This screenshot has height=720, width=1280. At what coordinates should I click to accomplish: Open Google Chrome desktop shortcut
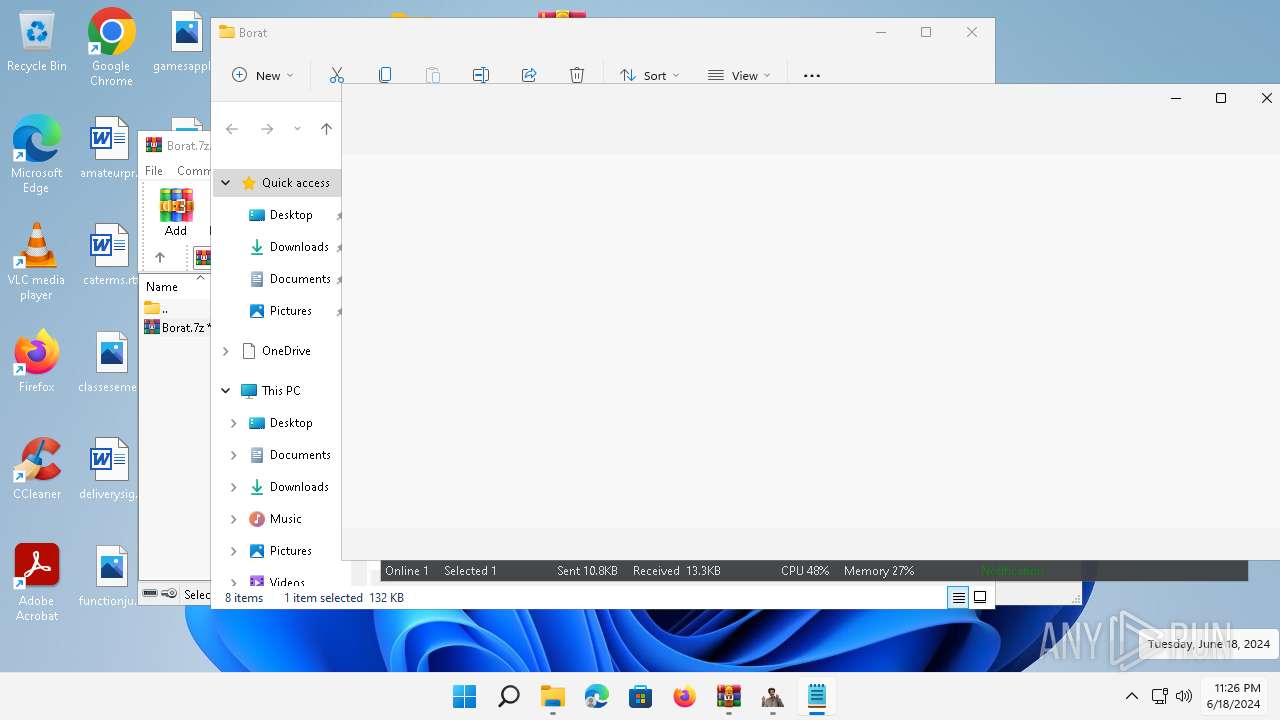click(111, 46)
